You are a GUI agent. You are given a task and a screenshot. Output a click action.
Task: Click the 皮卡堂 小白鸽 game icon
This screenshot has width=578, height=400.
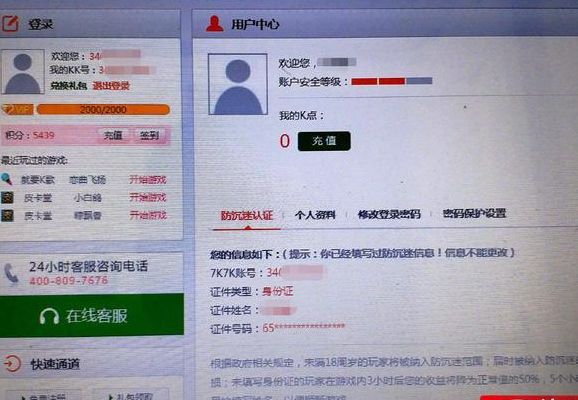[7, 197]
